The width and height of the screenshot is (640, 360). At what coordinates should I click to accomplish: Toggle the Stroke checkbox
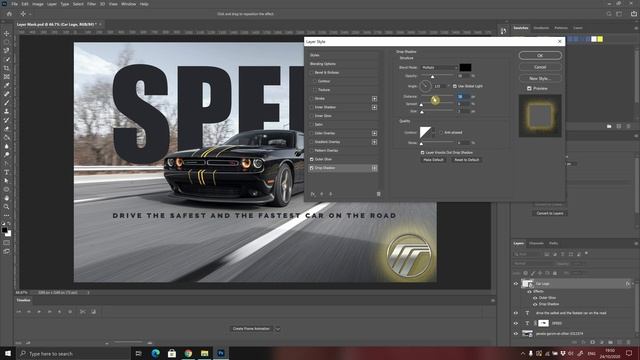tap(312, 99)
